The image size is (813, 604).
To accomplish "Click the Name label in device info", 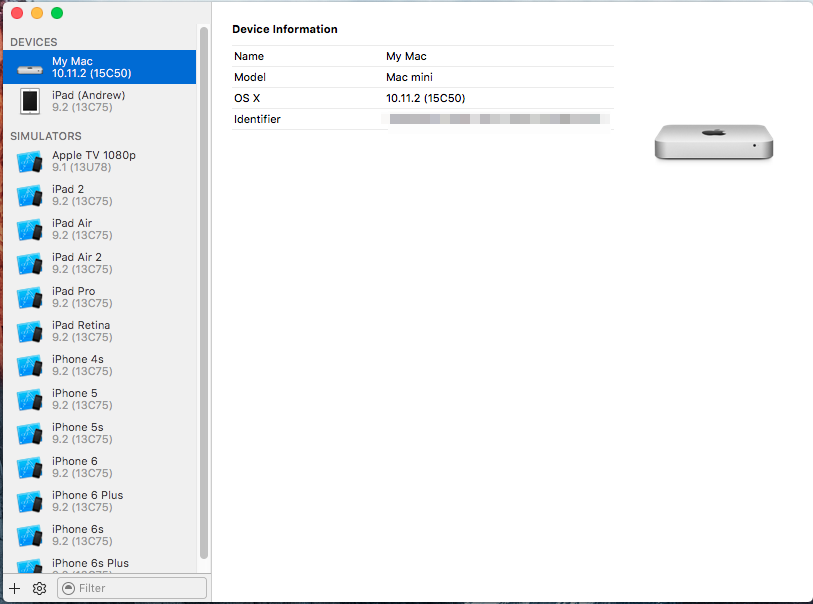I will tap(249, 56).
